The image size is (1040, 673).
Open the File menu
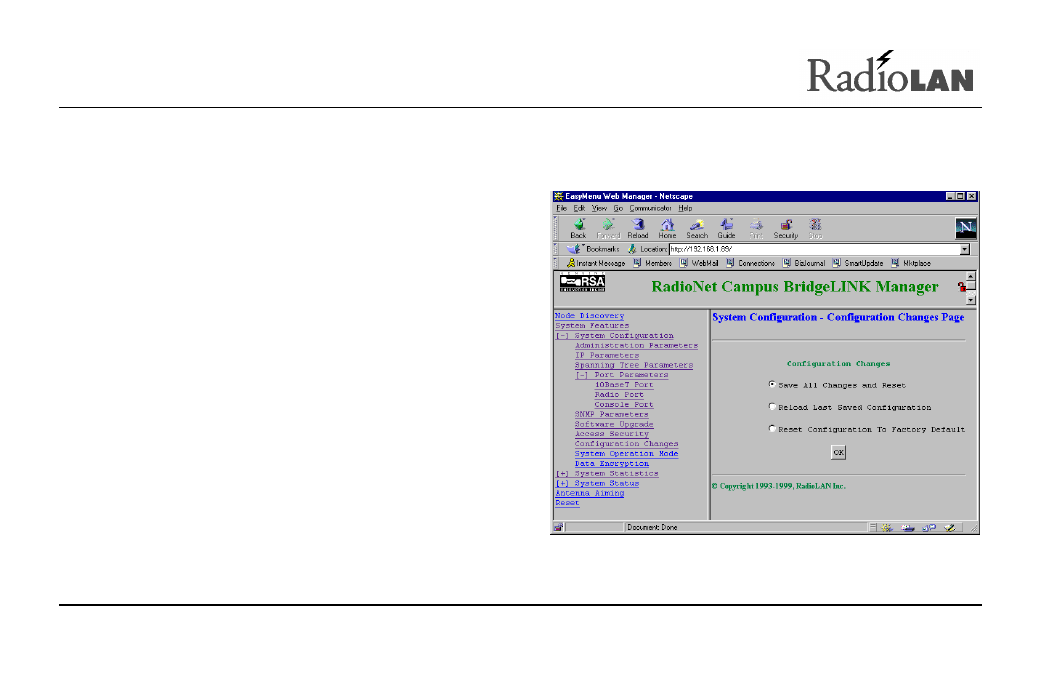561,208
